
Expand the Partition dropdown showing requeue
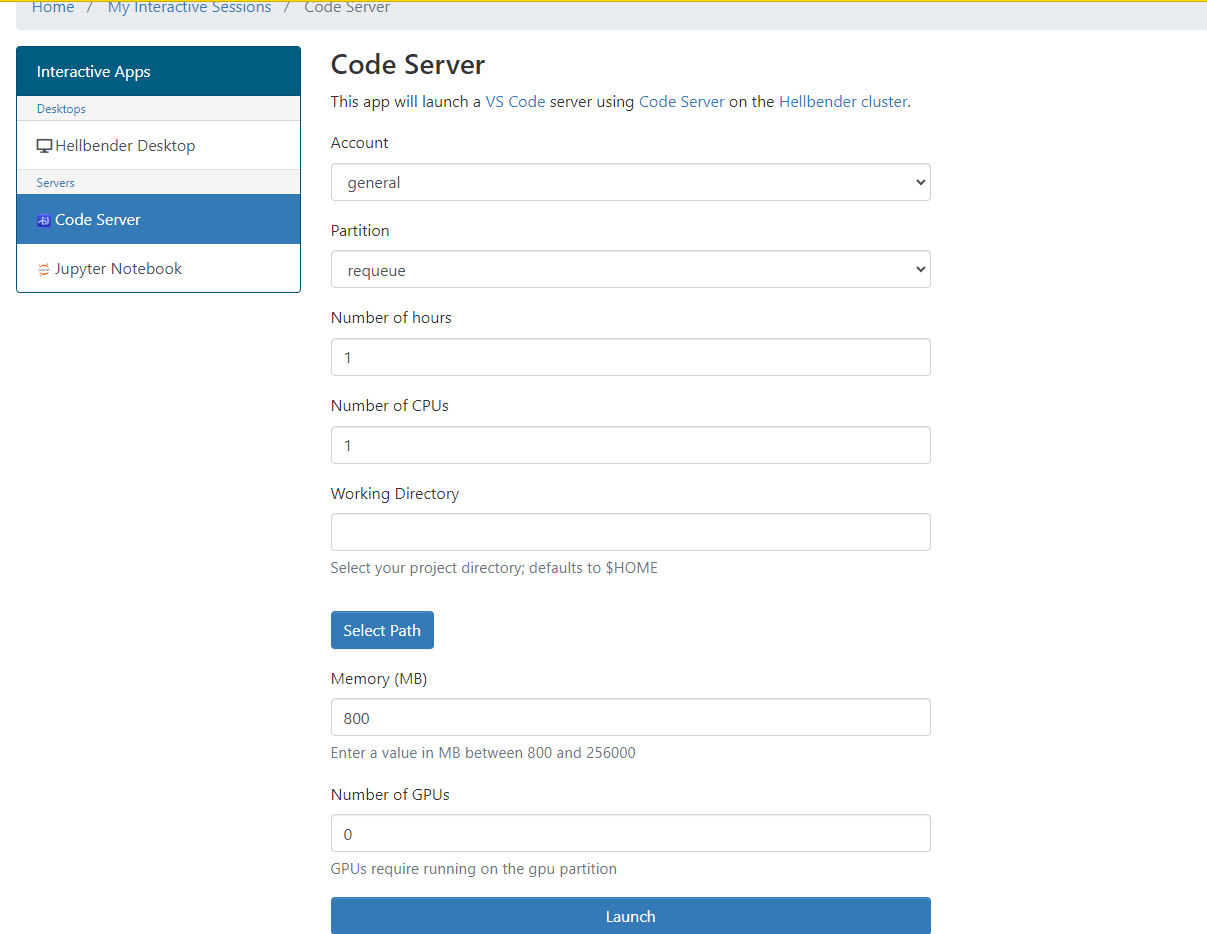(630, 270)
